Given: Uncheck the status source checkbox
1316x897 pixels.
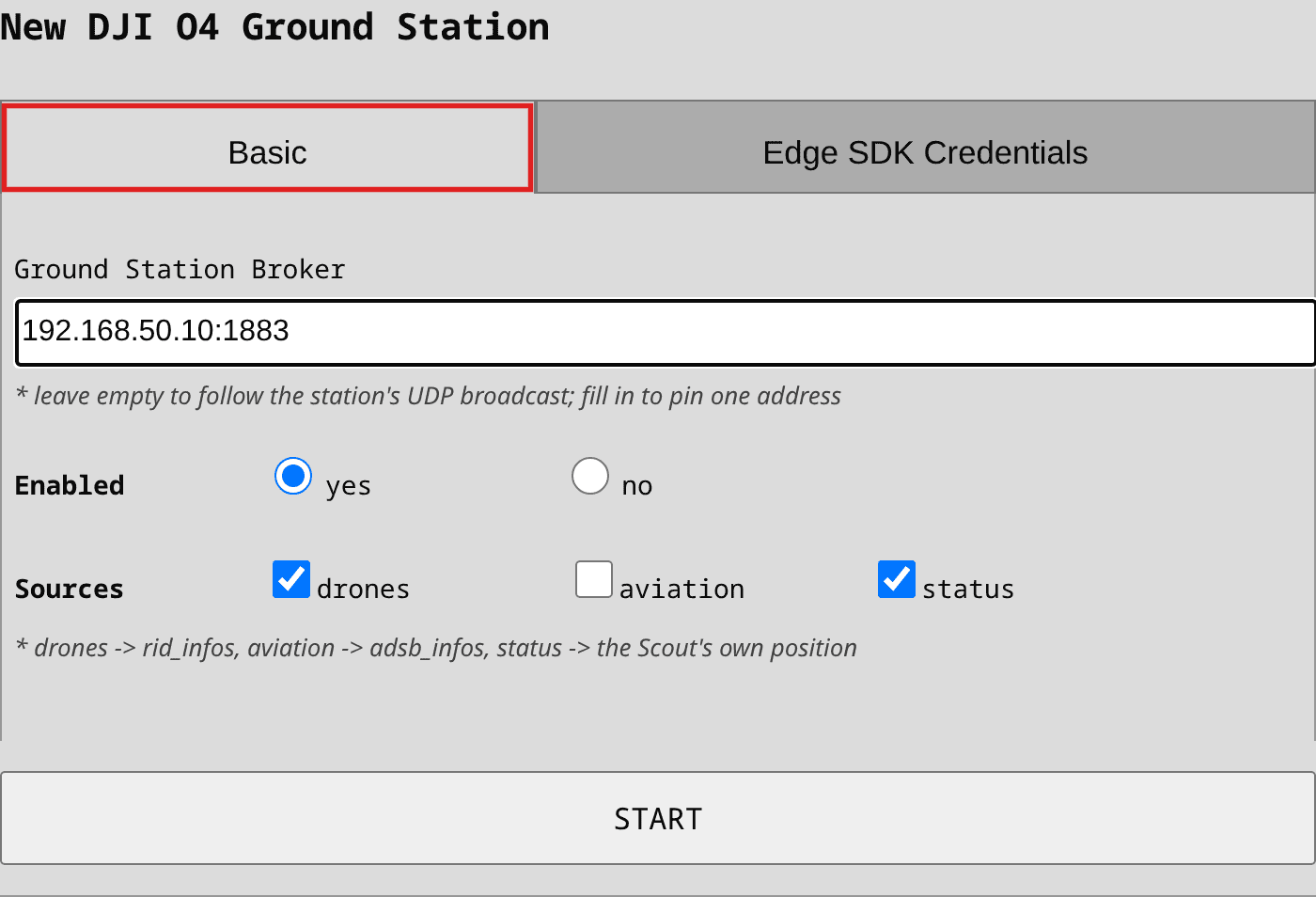Looking at the screenshot, I should coord(897,579).
